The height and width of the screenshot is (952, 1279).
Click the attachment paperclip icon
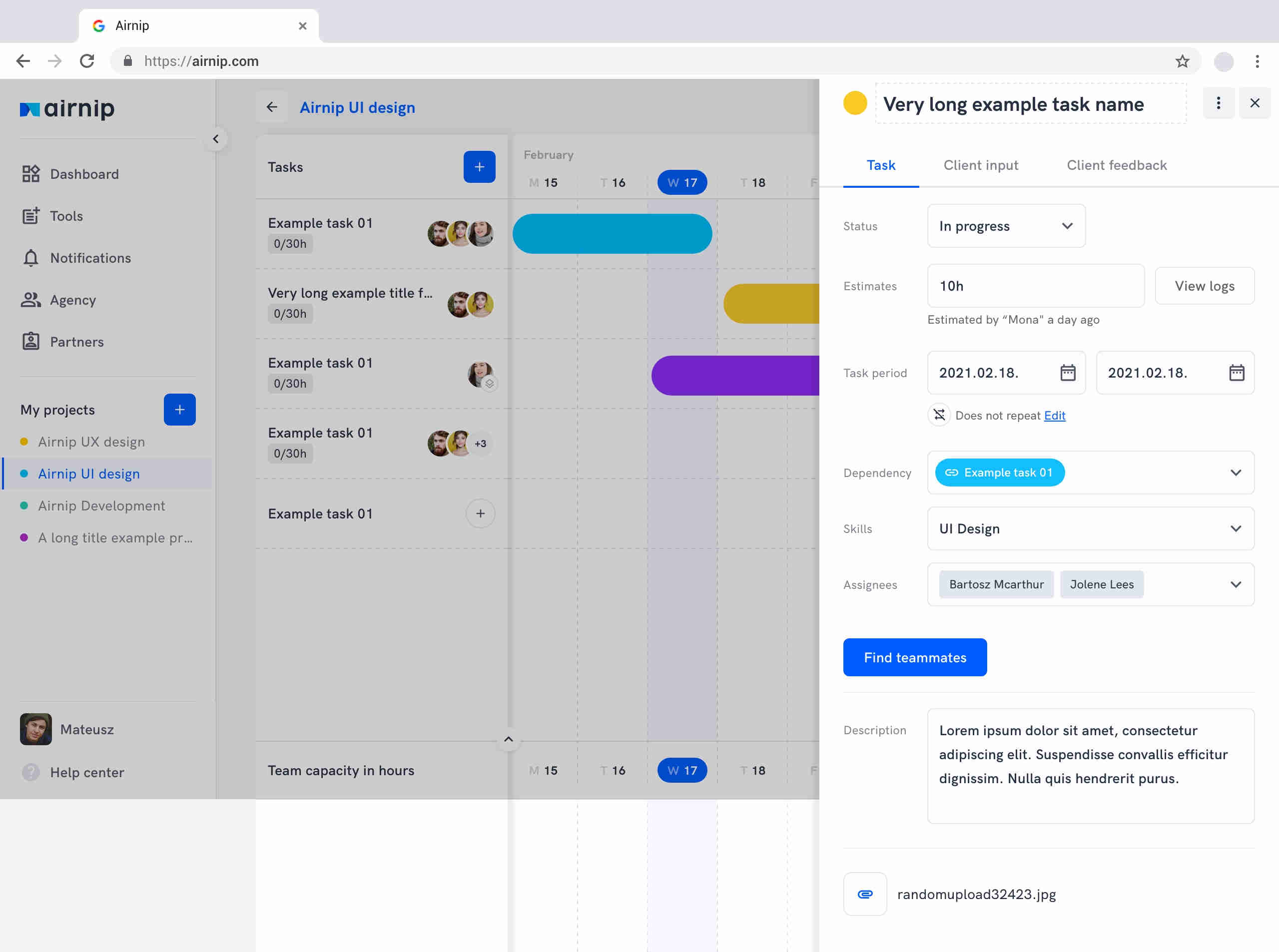click(x=865, y=895)
